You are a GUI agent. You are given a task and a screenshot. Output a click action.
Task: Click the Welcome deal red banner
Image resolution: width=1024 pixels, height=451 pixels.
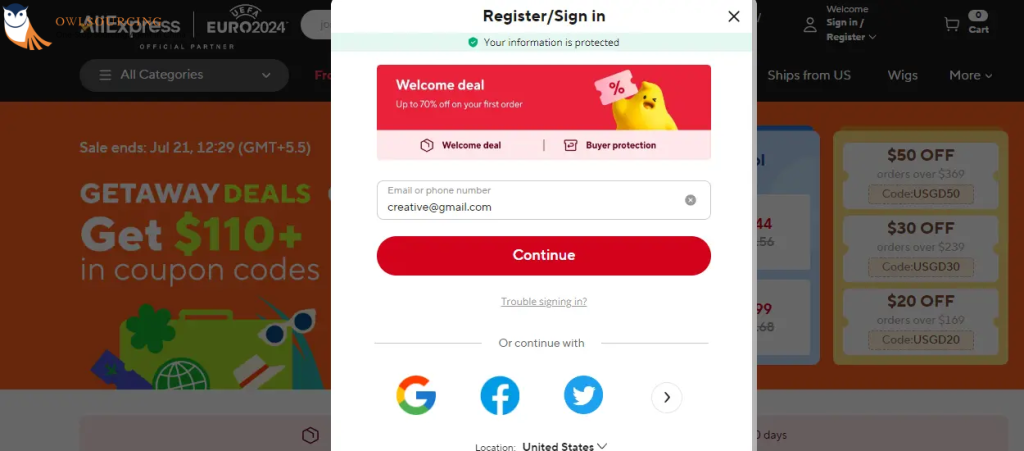pyautogui.click(x=543, y=97)
